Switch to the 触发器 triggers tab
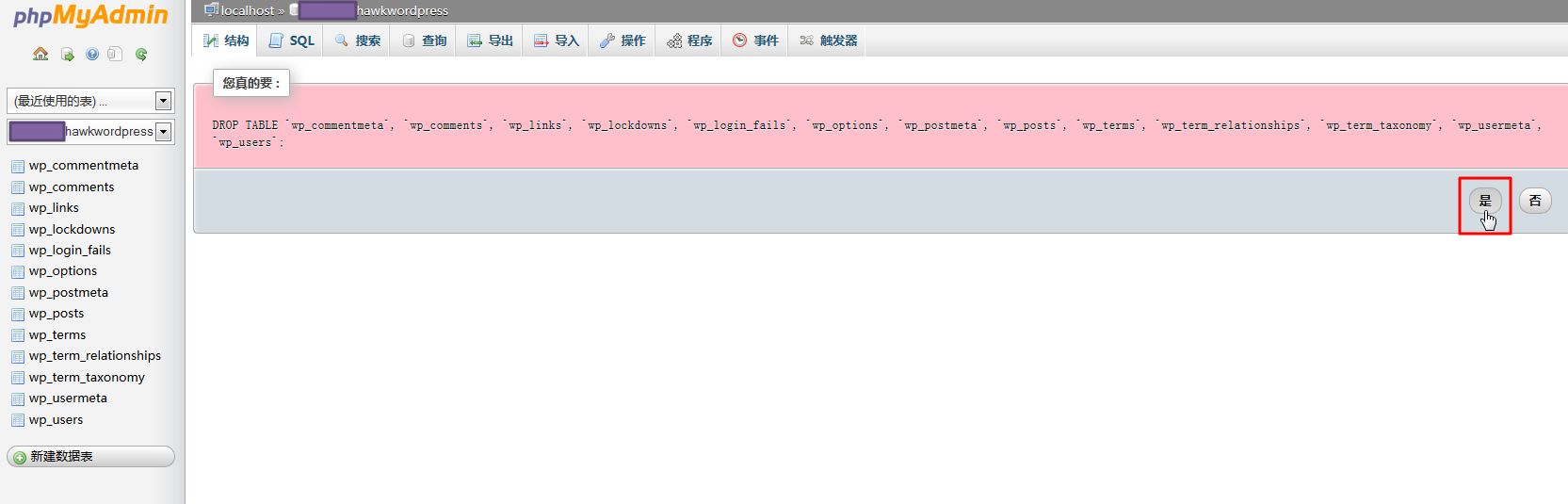 828,41
